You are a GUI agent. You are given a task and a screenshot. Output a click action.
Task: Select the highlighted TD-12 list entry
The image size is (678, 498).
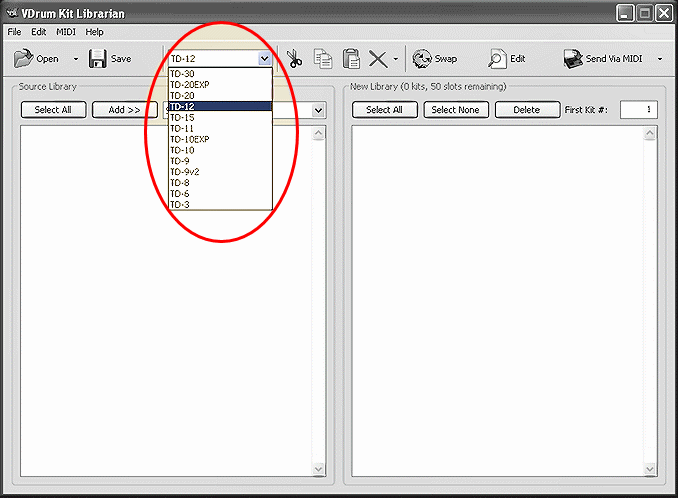[x=220, y=106]
